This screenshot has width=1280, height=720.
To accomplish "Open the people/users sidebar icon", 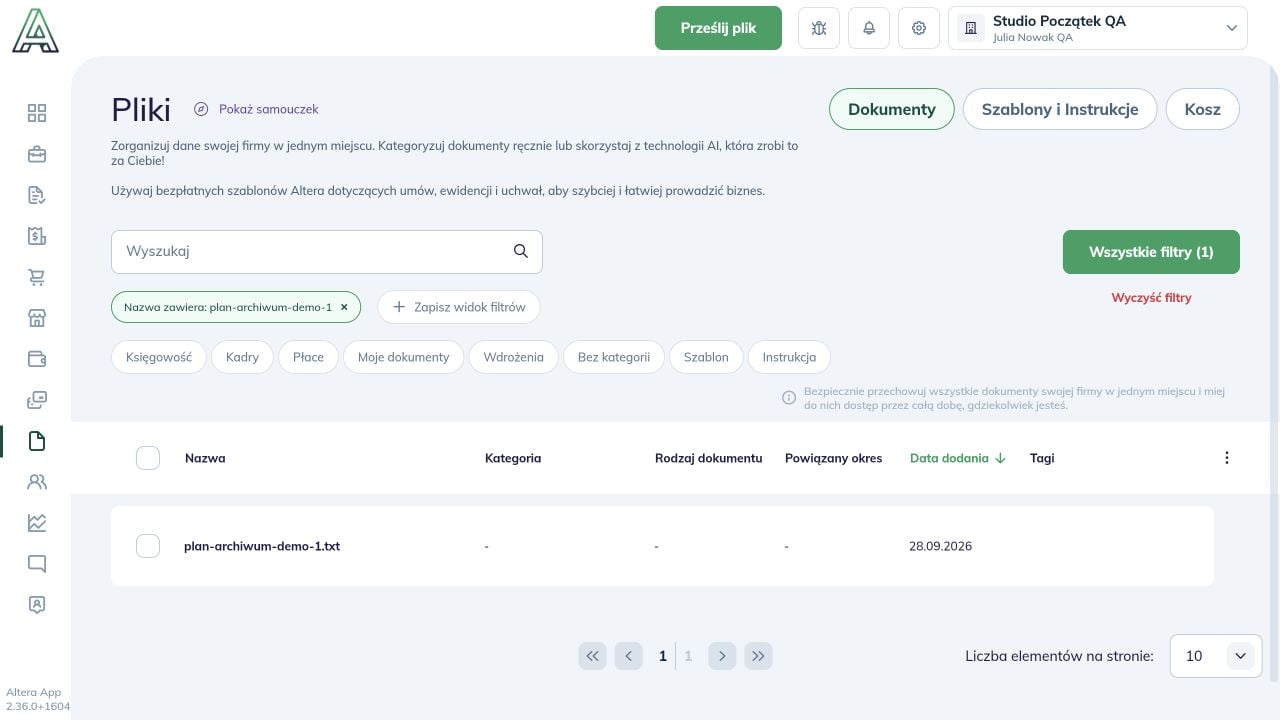I will point(37,482).
